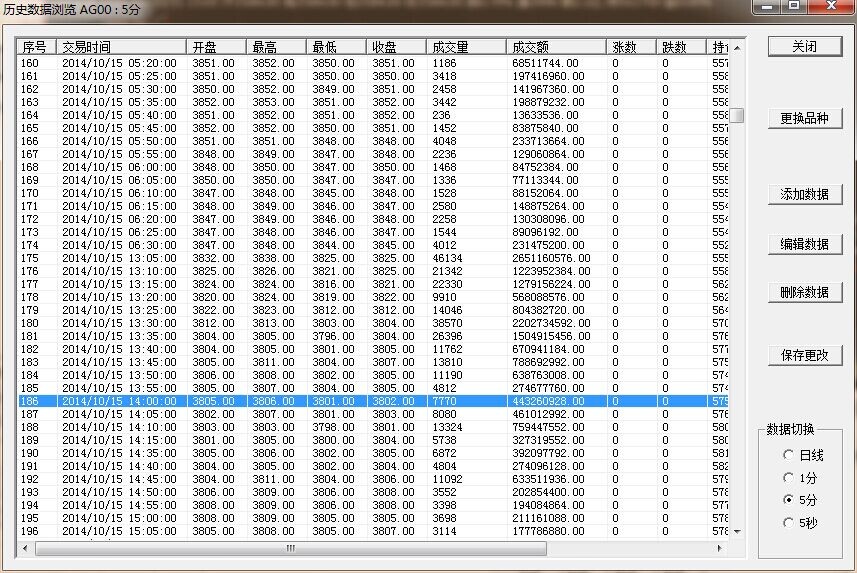The height and width of the screenshot is (573, 857).
Task: Click the 关闭 button
Action: [804, 47]
